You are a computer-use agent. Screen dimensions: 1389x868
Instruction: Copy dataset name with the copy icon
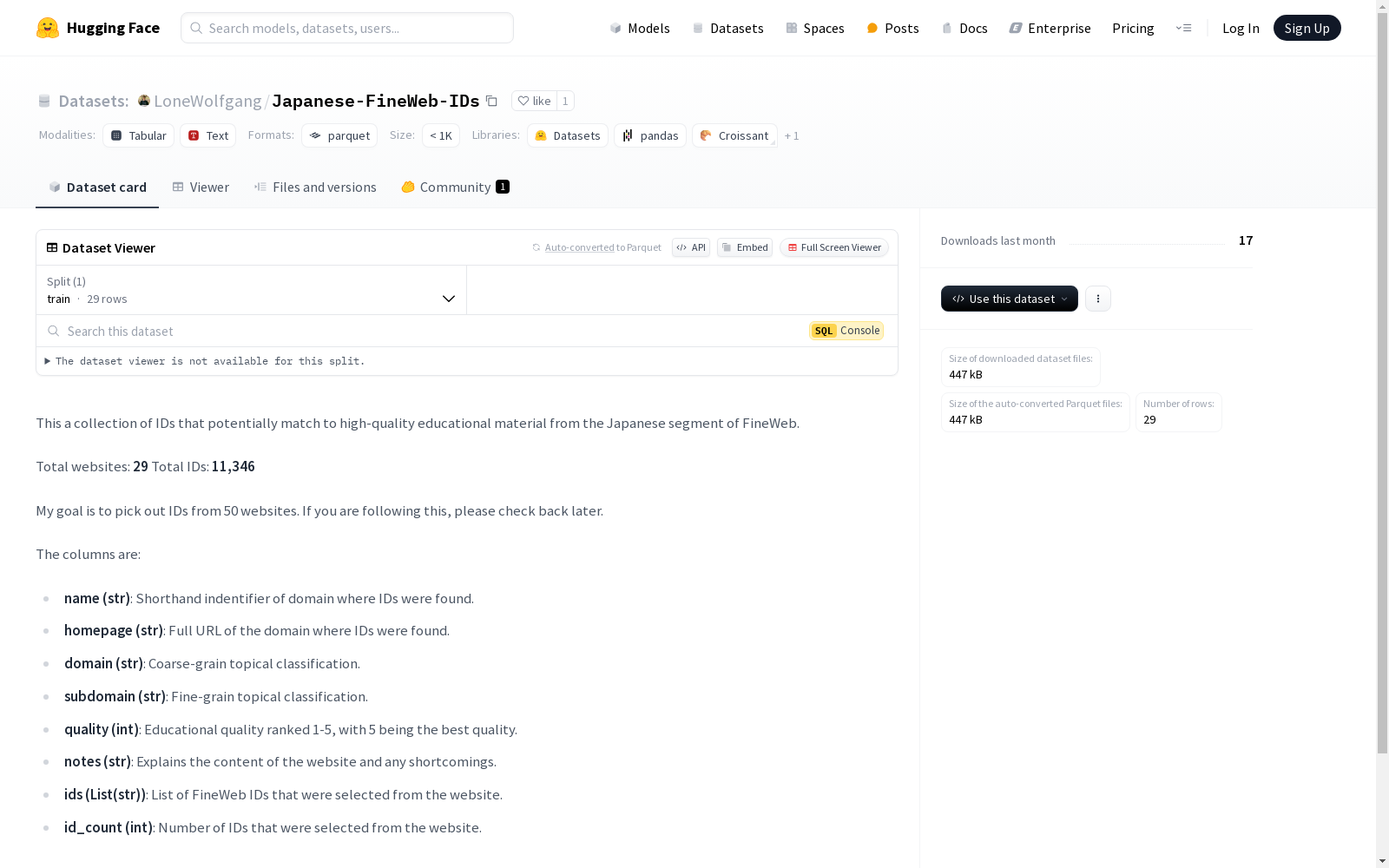click(491, 101)
